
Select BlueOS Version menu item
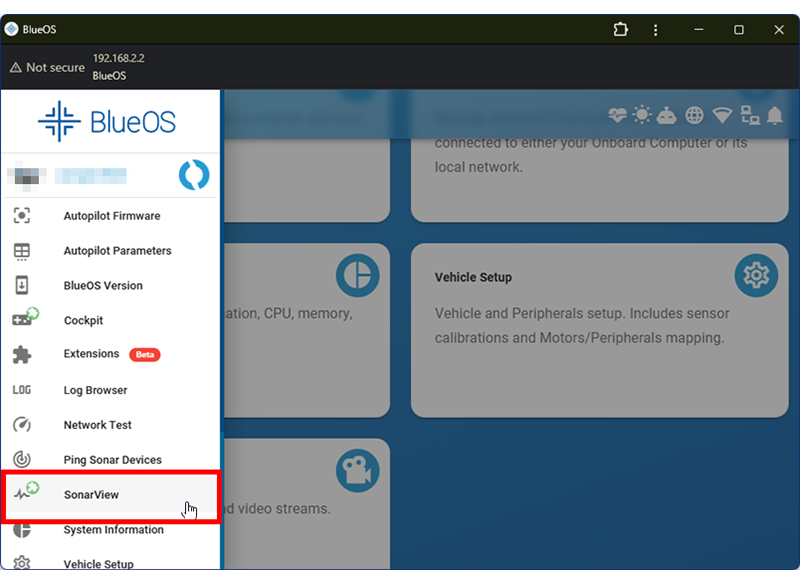tap(111, 286)
